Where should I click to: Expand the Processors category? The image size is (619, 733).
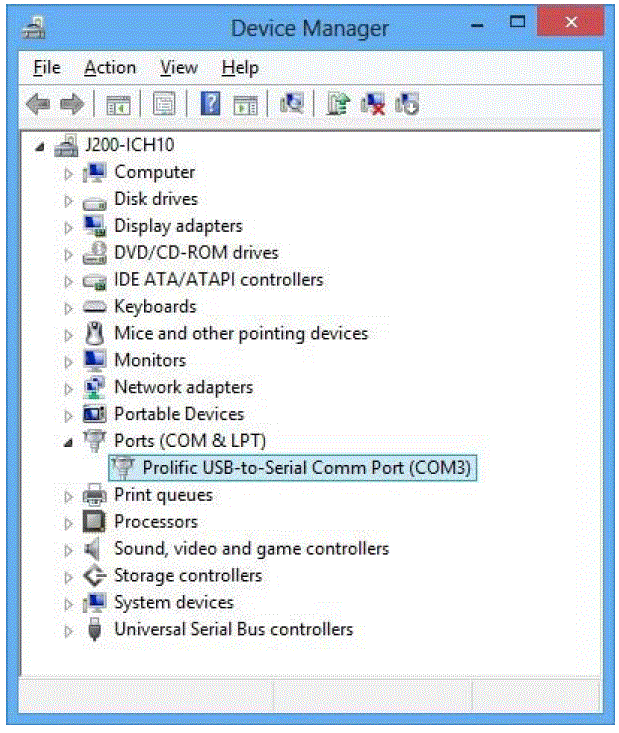click(x=68, y=524)
